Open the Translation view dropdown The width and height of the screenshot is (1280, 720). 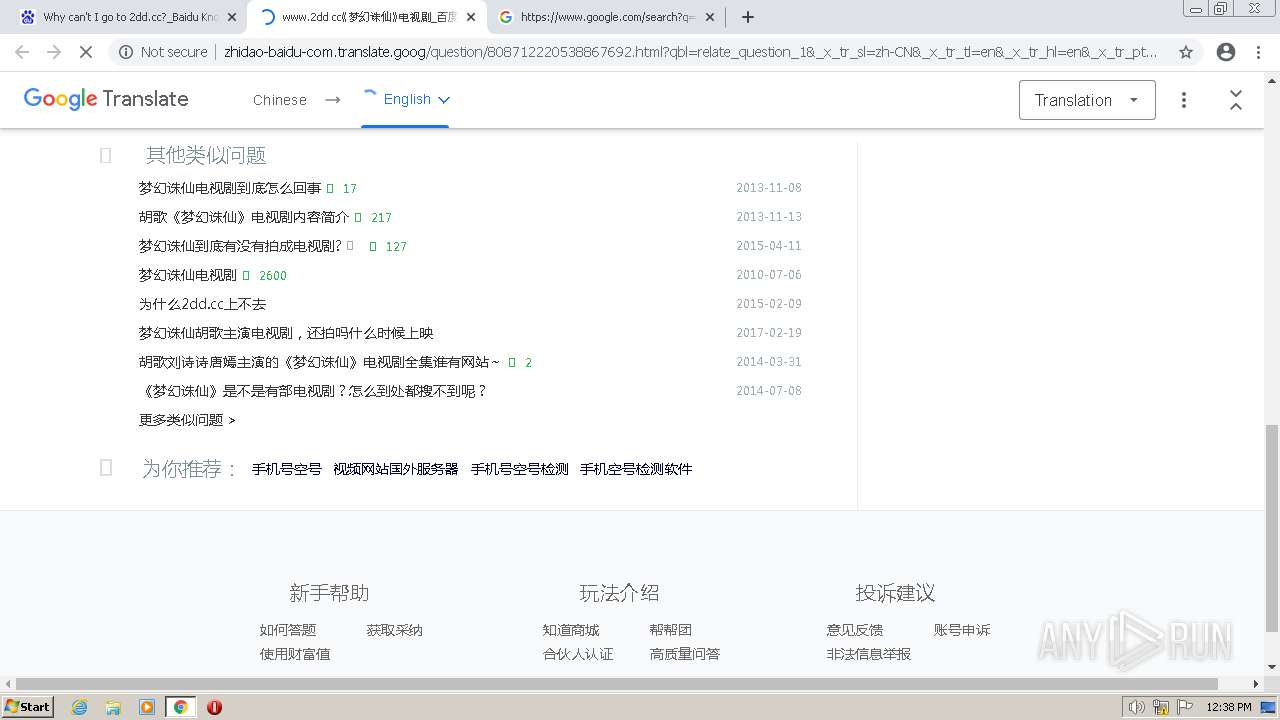coord(1087,100)
